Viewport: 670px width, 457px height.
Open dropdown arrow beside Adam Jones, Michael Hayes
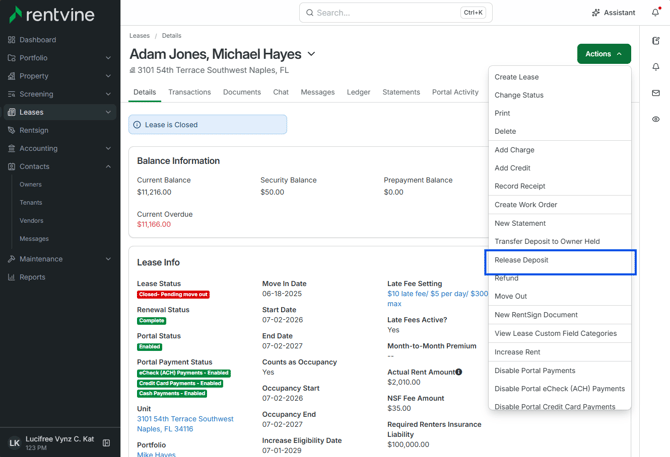click(x=311, y=54)
